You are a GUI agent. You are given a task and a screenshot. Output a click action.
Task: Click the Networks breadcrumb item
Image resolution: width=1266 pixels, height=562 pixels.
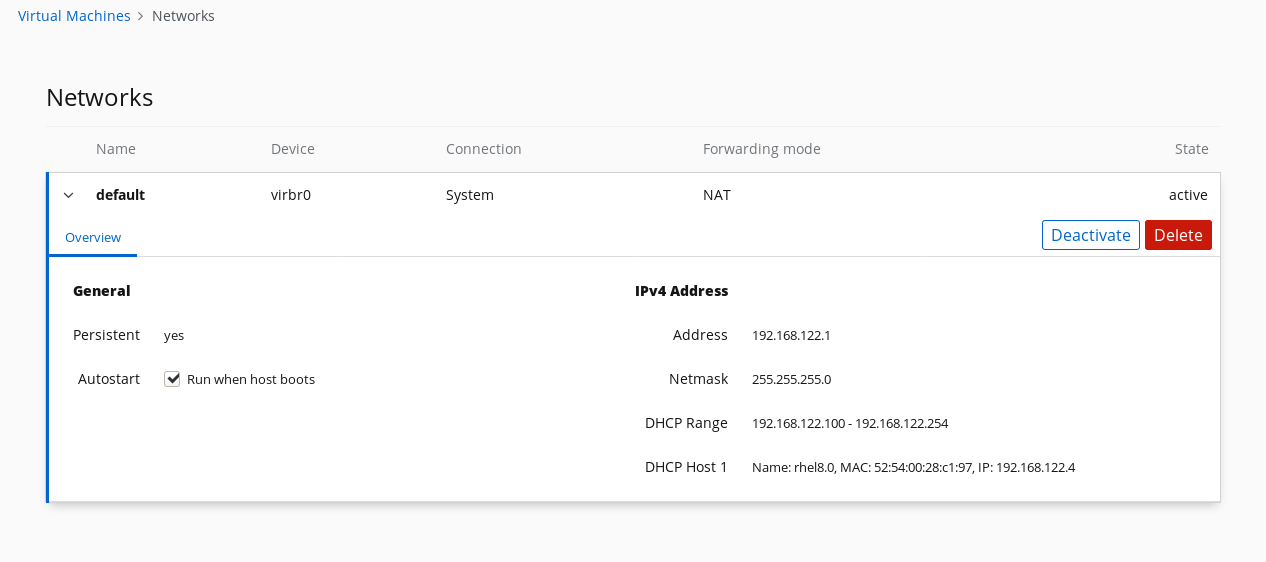coord(183,16)
